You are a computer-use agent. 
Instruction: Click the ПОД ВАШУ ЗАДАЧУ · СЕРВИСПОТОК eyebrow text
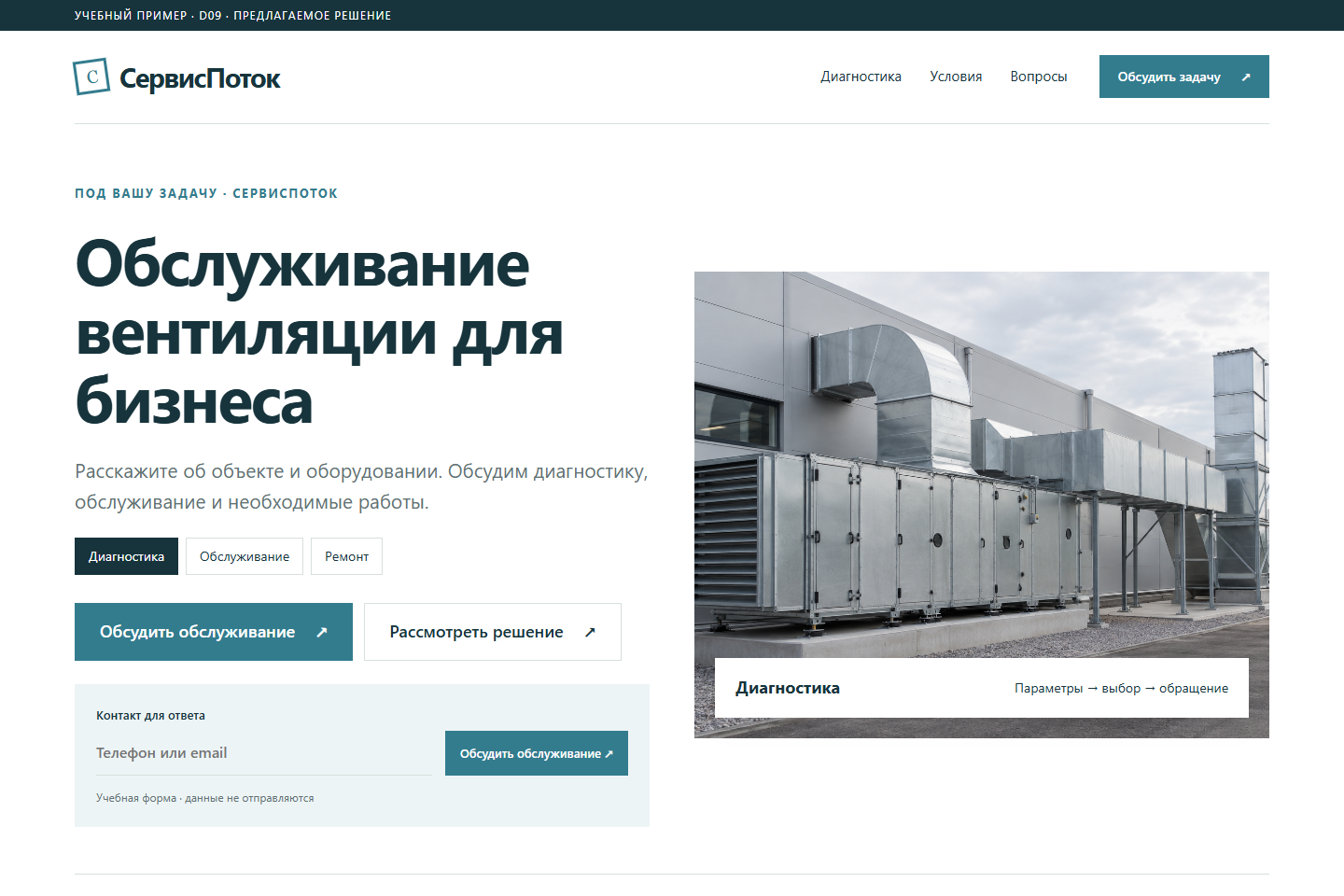coord(206,193)
